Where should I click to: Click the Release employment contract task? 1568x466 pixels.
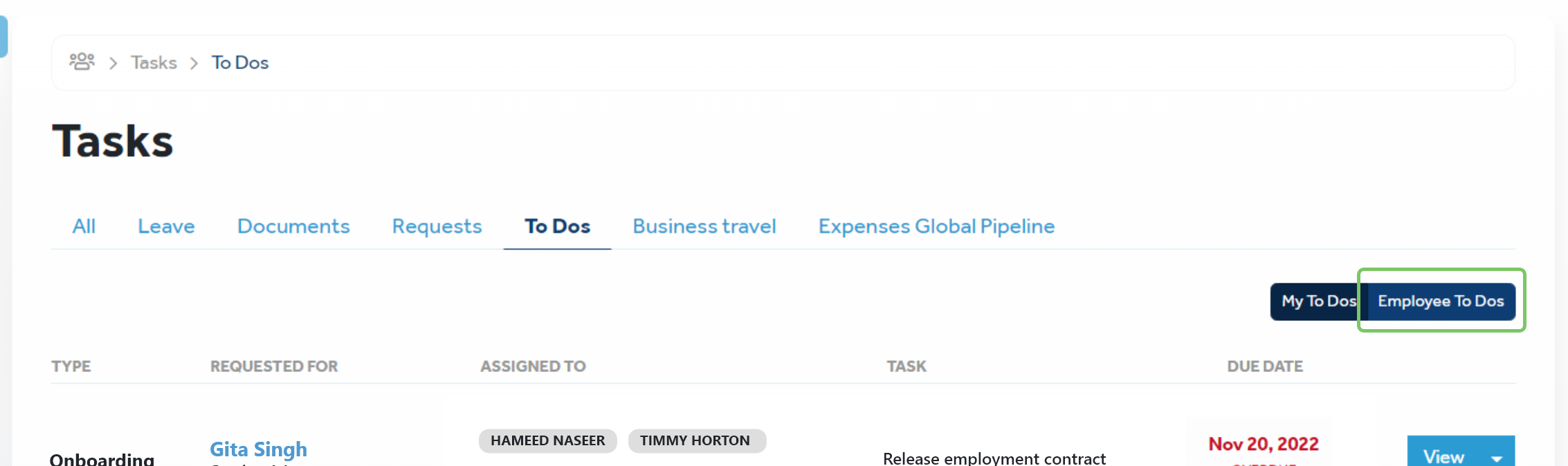point(994,458)
